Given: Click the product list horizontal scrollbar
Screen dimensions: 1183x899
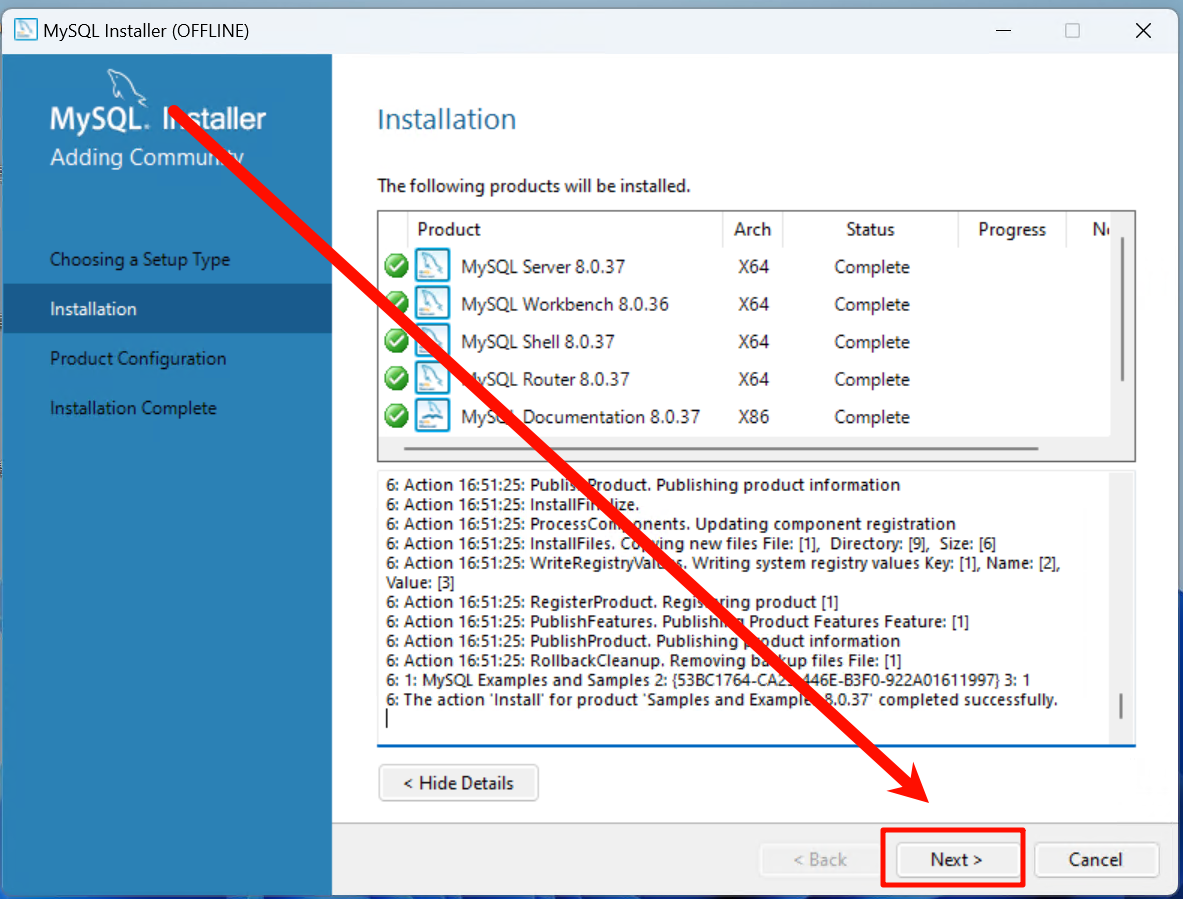Looking at the screenshot, I should [x=721, y=448].
